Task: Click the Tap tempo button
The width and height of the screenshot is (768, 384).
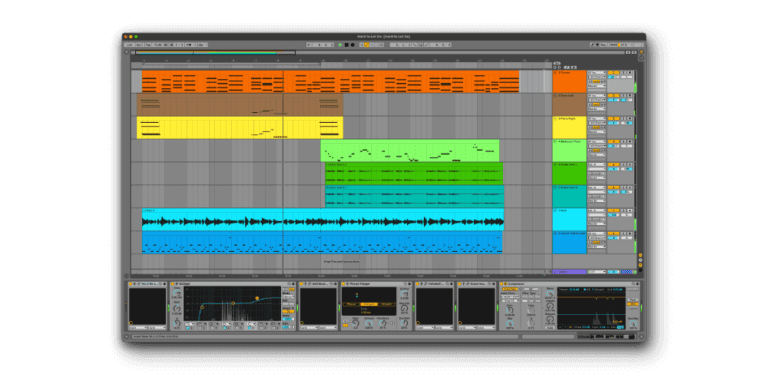Action: coord(148,45)
